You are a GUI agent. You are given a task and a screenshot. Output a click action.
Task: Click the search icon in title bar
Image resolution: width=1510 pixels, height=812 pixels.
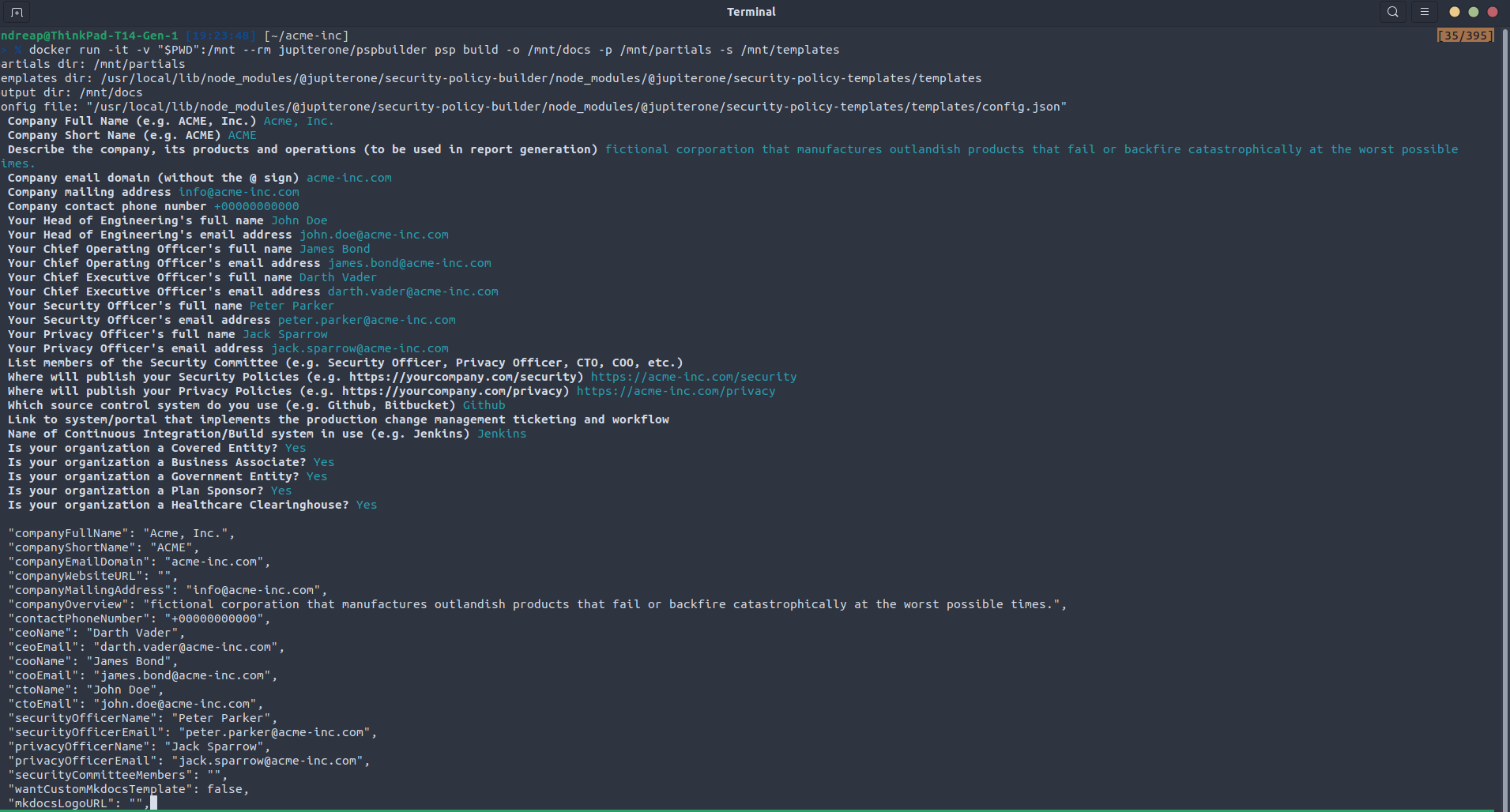(x=1392, y=12)
